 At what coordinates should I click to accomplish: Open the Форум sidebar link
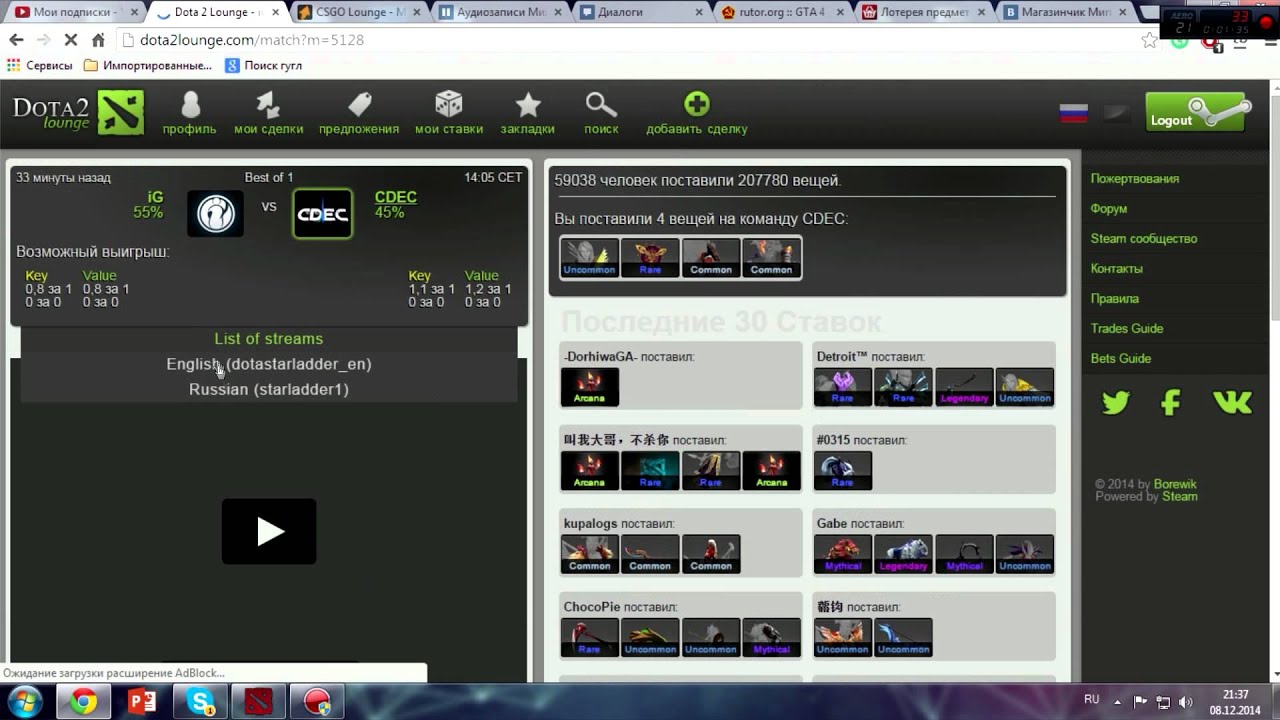point(1109,208)
